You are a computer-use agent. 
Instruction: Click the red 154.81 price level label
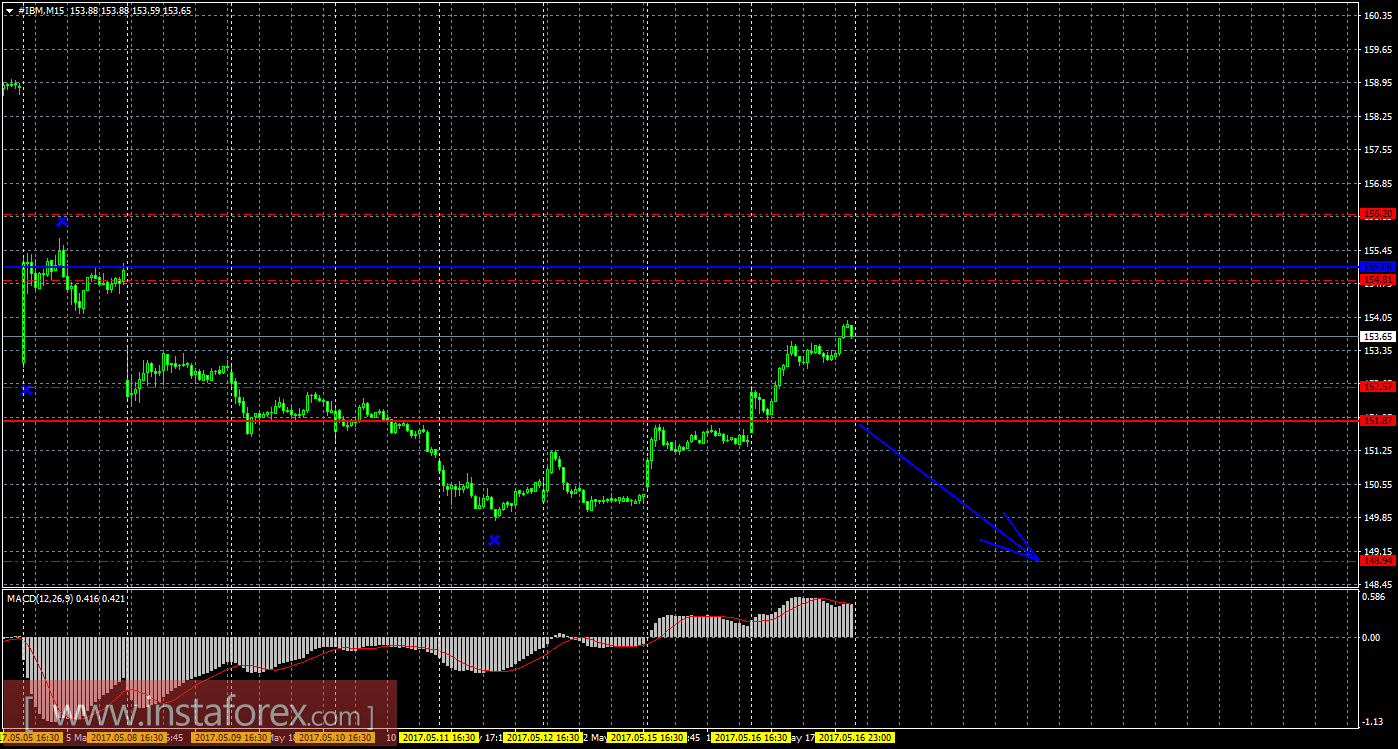click(1379, 281)
